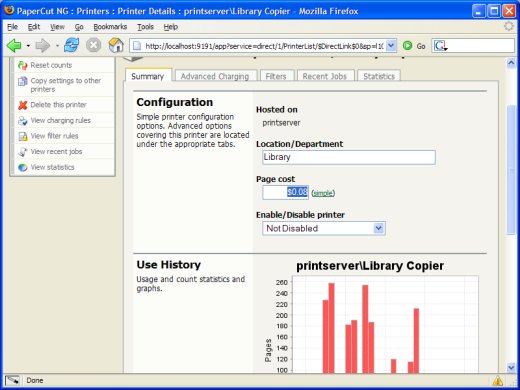The width and height of the screenshot is (520, 390).
Task: Click the vertical scrollbar down arrow
Action: pos(511,367)
